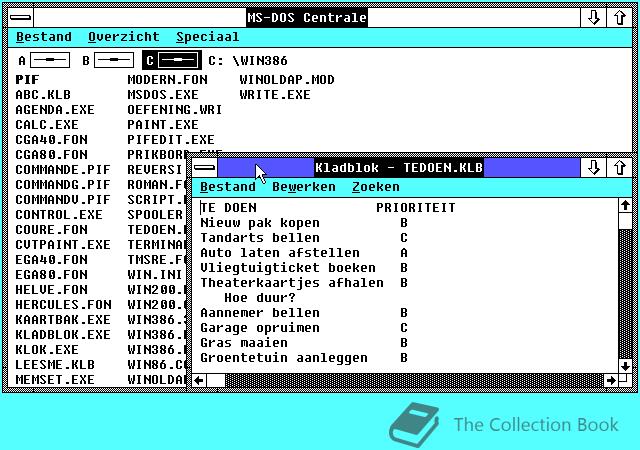Image resolution: width=640 pixels, height=450 pixels.
Task: Click Kladblok vertical scrollbar up arrow
Action: (625, 205)
